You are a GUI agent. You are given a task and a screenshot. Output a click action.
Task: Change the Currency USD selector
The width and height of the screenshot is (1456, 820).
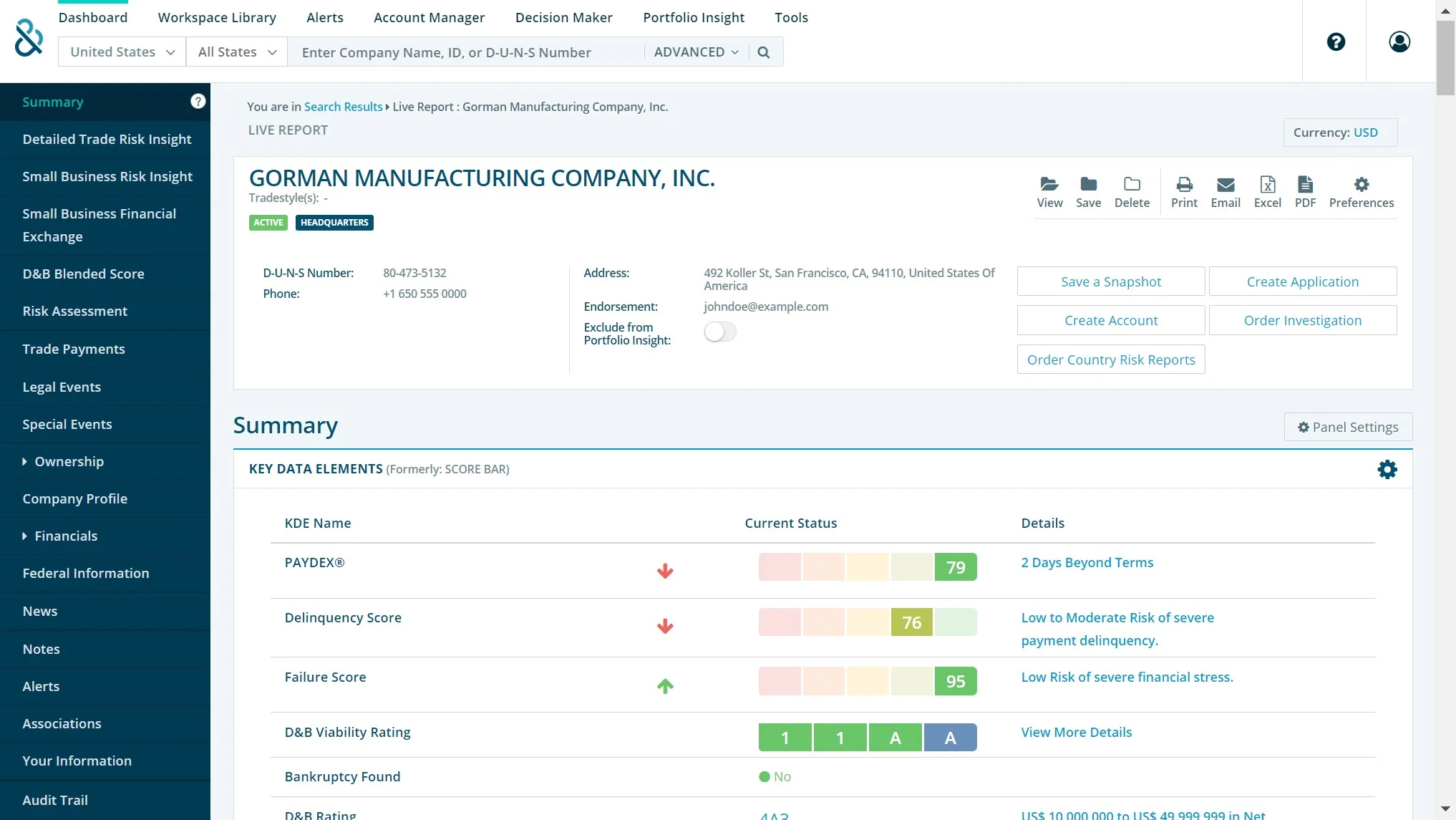click(x=1340, y=132)
